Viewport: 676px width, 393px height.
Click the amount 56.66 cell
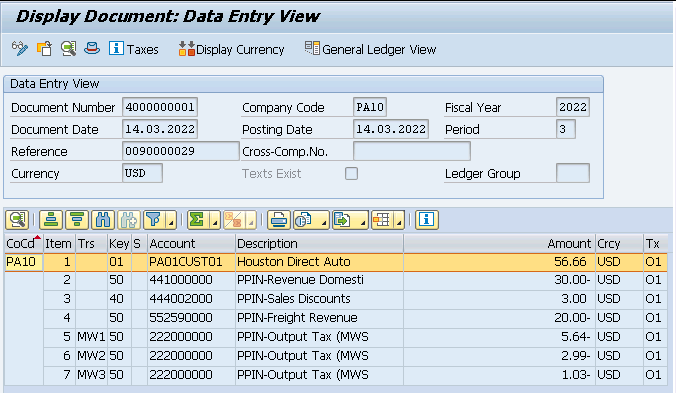click(499, 262)
